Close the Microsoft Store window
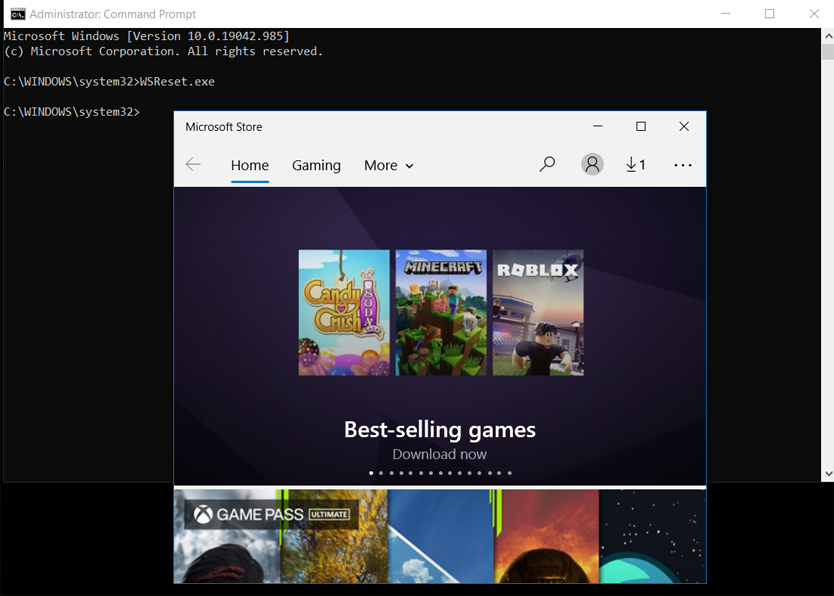Viewport: 834px width, 596px height. click(x=684, y=127)
